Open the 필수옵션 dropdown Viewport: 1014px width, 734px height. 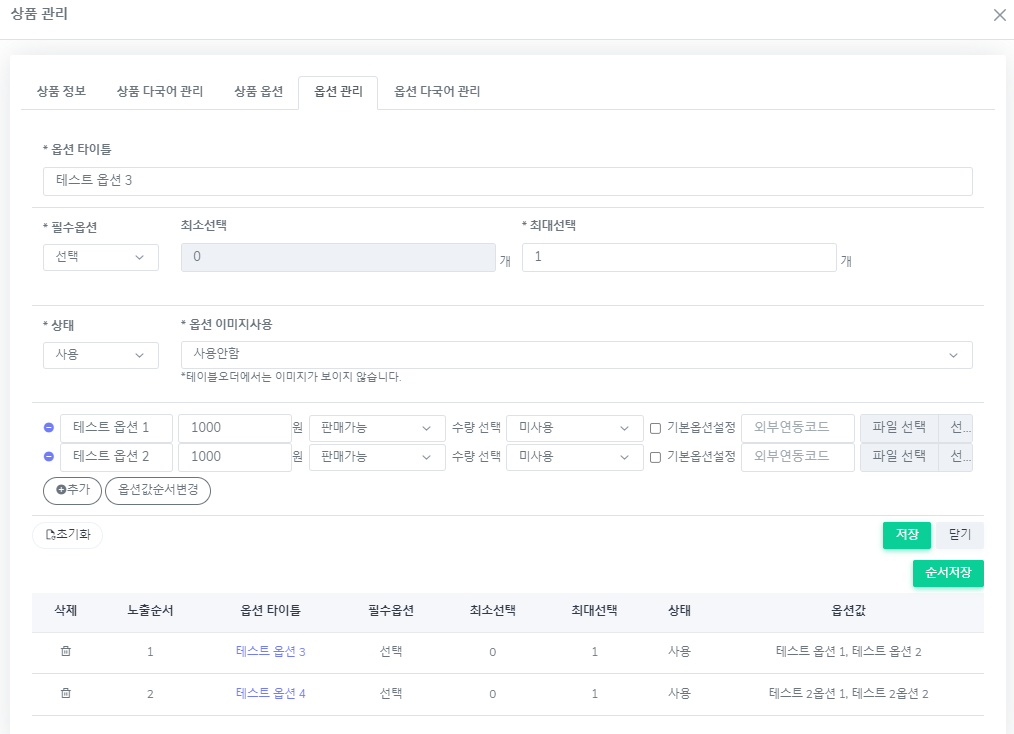pos(100,257)
